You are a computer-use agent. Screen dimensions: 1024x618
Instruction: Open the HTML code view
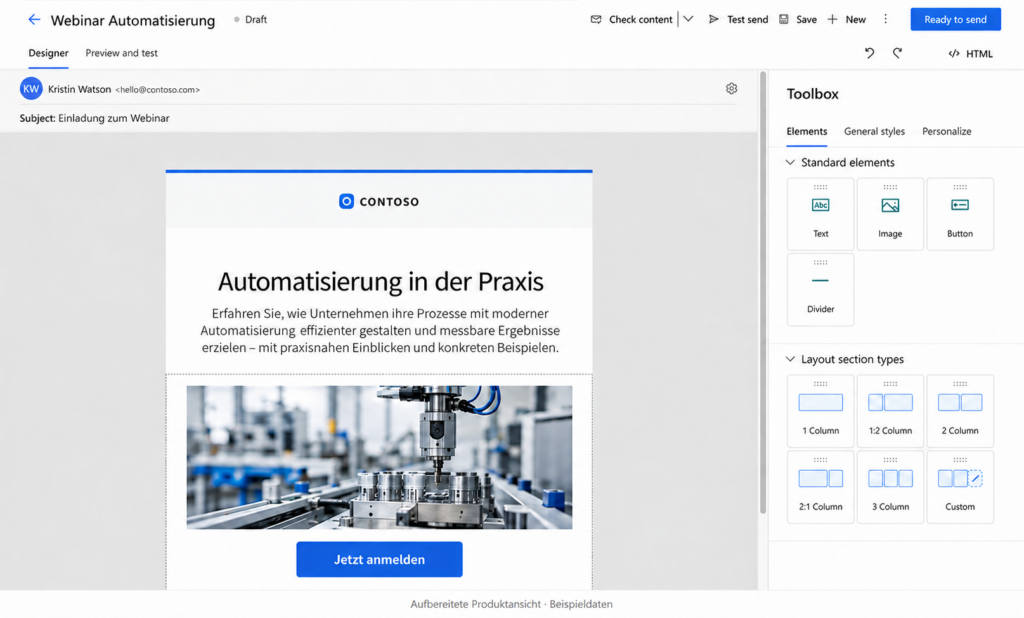tap(970, 54)
